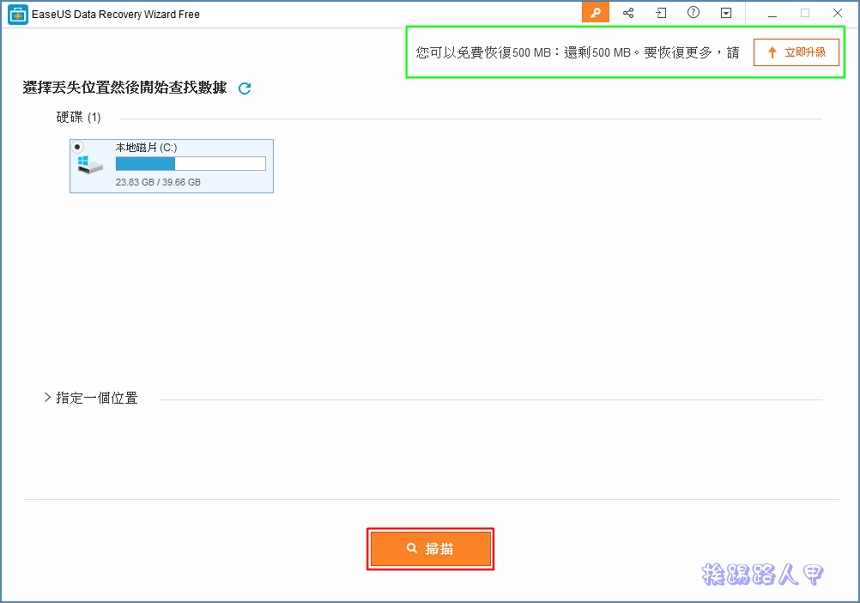Close the EaseUS Data Recovery window
This screenshot has height=603, width=860.
(838, 13)
